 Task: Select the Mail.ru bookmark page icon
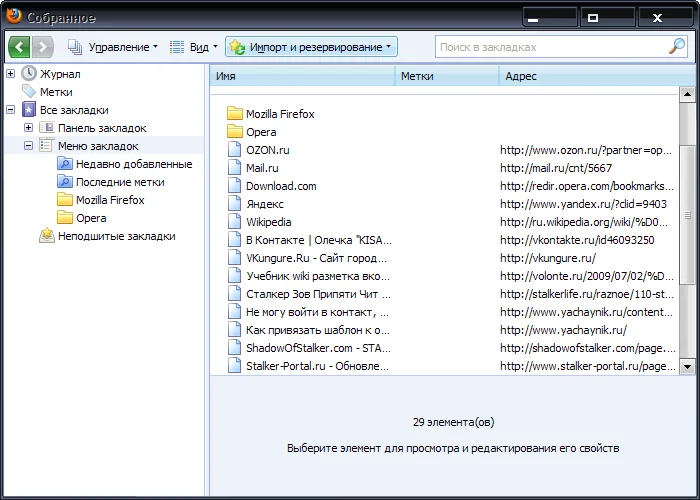[x=234, y=168]
